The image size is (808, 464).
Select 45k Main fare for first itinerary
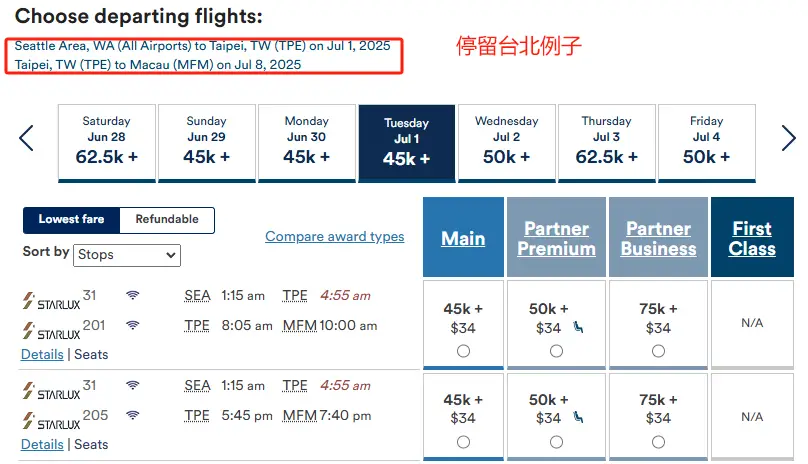click(463, 351)
